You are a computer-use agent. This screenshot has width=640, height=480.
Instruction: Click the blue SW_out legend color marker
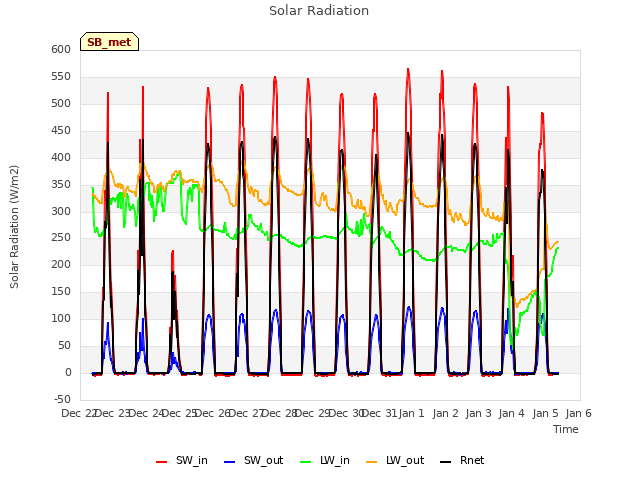230,462
